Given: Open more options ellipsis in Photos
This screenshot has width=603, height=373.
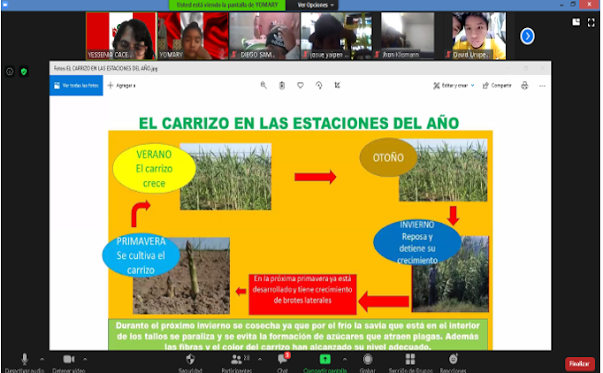Looking at the screenshot, I should (542, 86).
